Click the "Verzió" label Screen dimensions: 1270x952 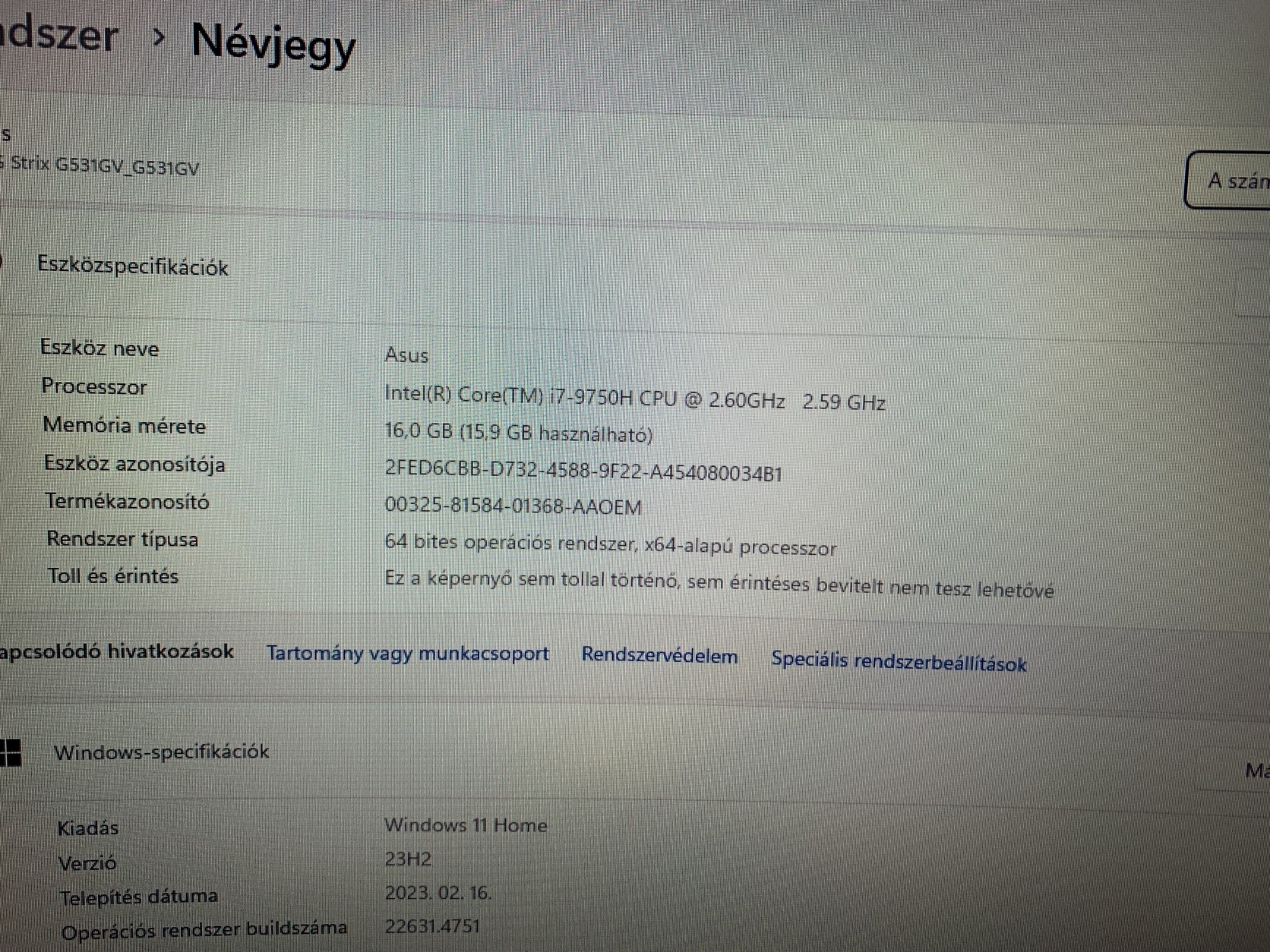[x=87, y=863]
